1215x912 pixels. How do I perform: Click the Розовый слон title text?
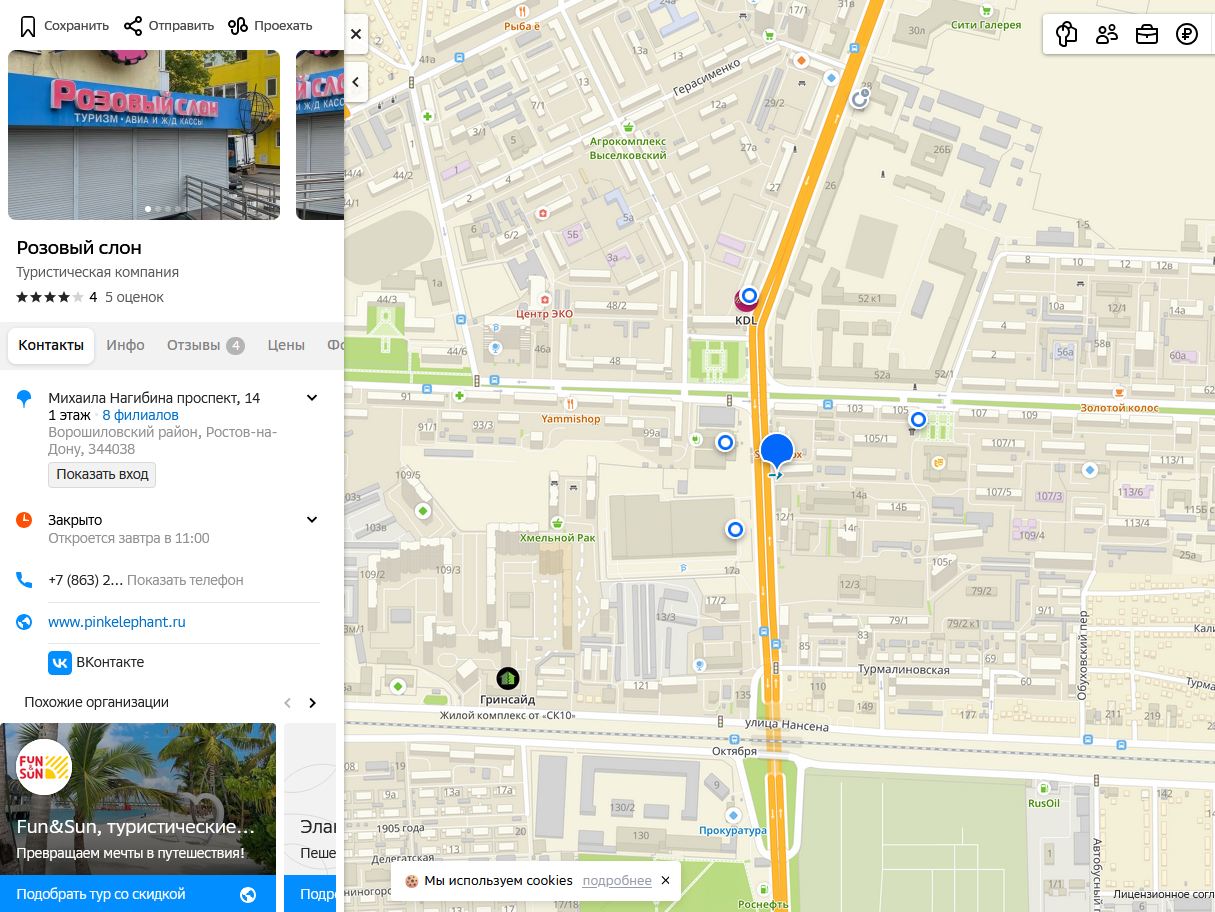click(x=79, y=248)
